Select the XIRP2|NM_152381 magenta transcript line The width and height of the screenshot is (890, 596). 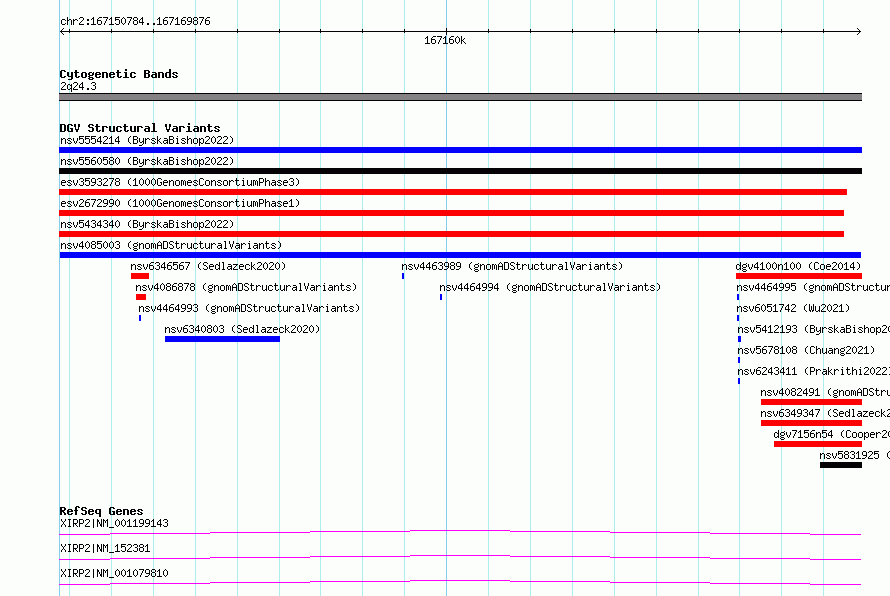click(x=460, y=557)
